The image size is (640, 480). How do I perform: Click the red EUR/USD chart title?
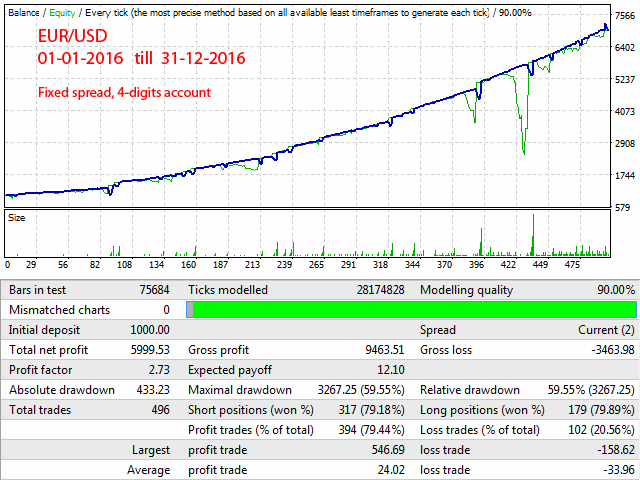coord(76,36)
